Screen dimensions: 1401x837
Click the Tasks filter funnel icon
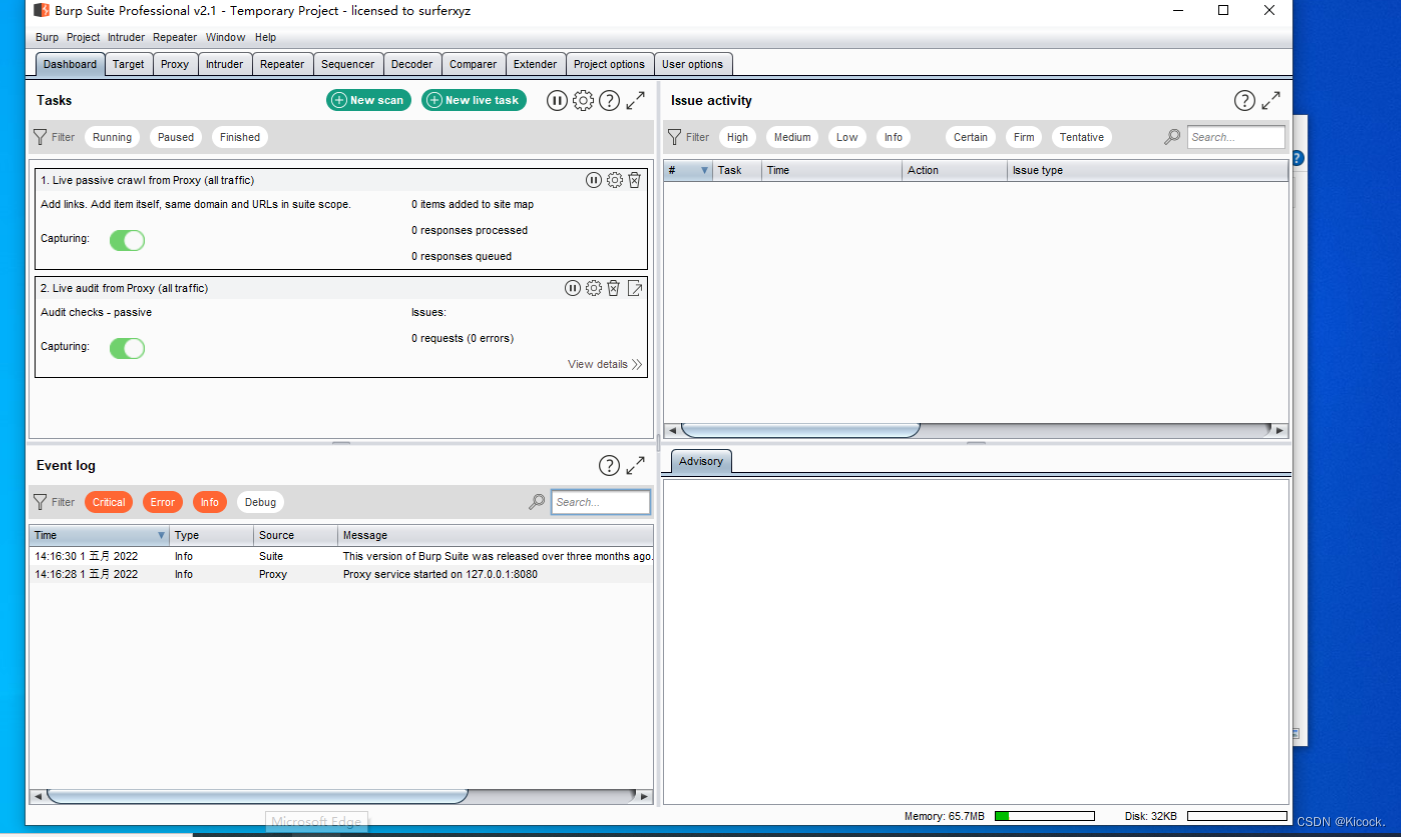pyautogui.click(x=40, y=137)
